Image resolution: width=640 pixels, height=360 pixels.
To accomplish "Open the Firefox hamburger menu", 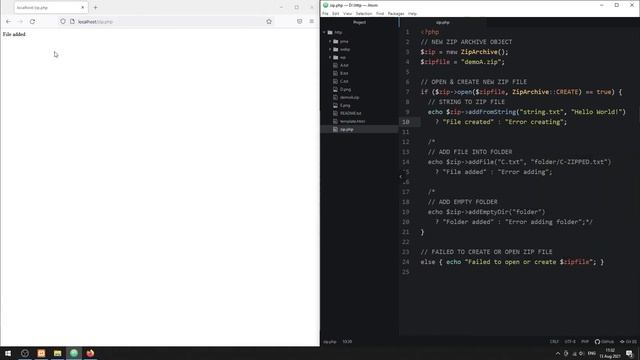I will [312, 22].
